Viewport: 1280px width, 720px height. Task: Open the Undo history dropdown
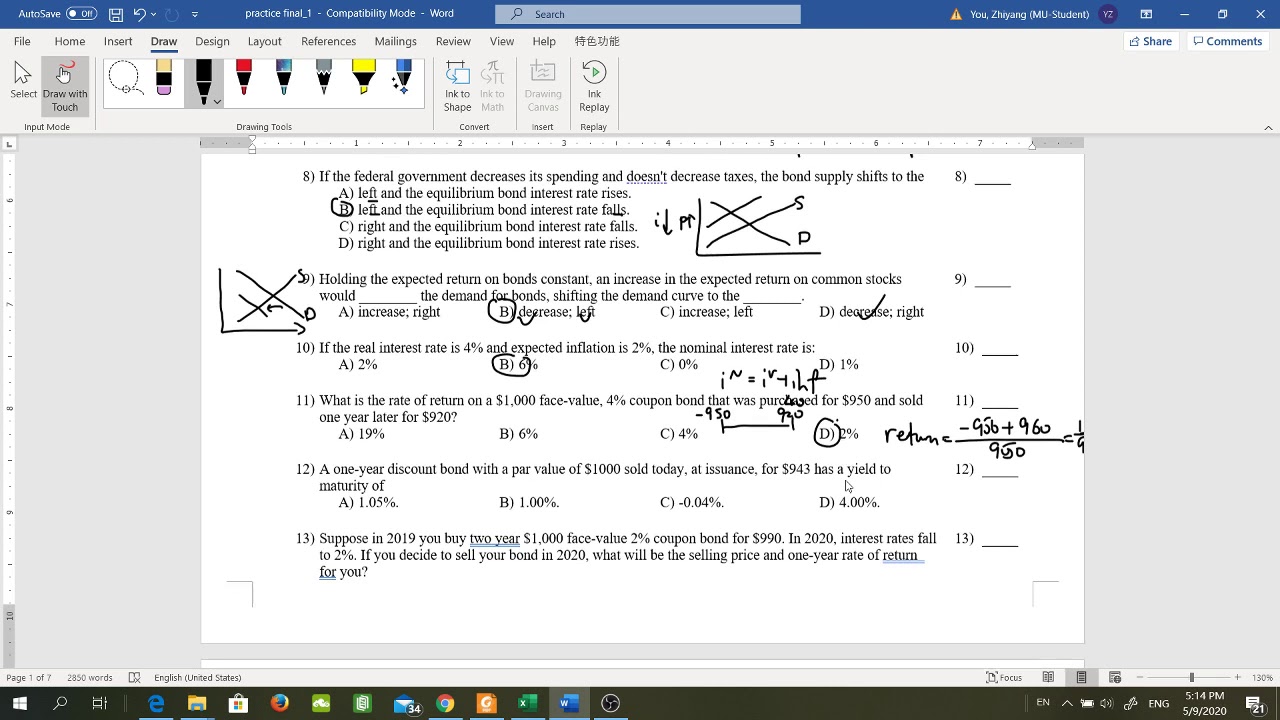[x=154, y=14]
